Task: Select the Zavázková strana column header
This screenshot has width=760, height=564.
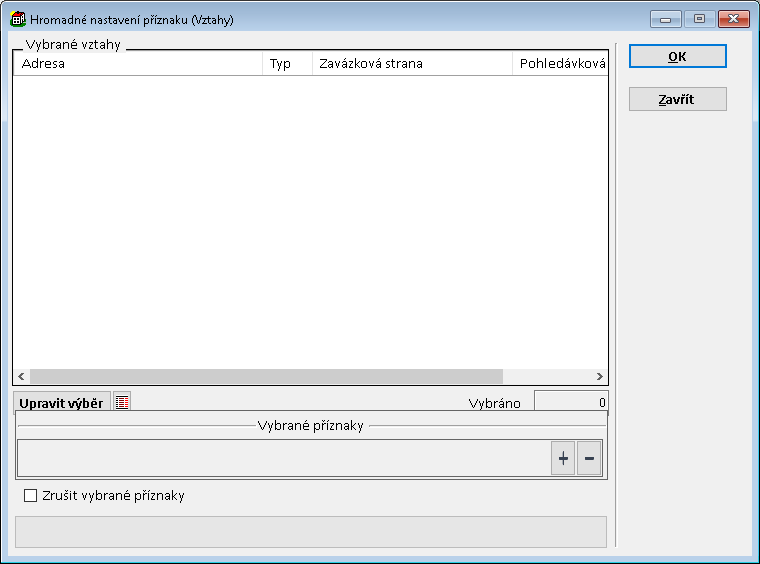Action: point(412,64)
